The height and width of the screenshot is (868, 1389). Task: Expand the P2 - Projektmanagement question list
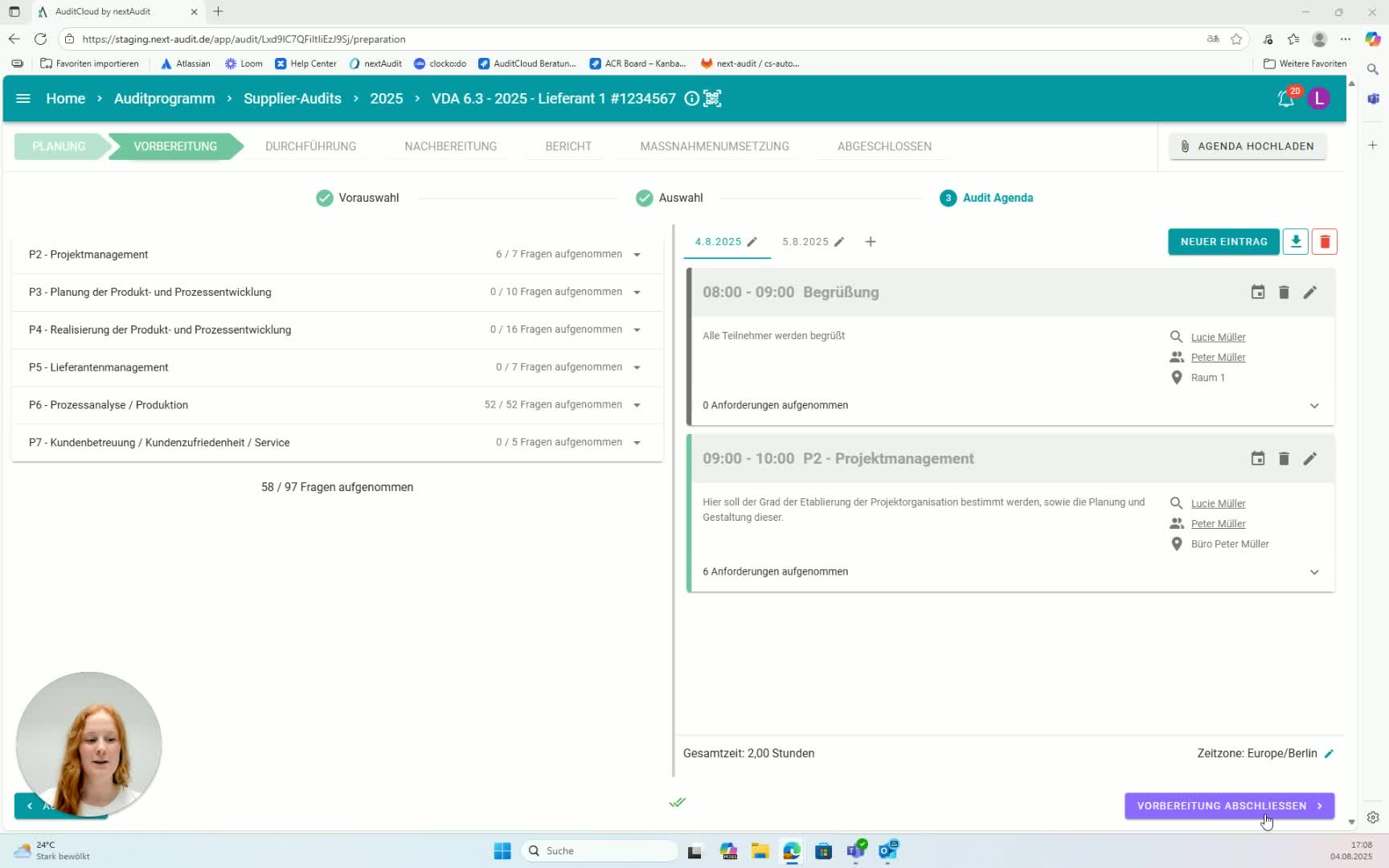637,255
